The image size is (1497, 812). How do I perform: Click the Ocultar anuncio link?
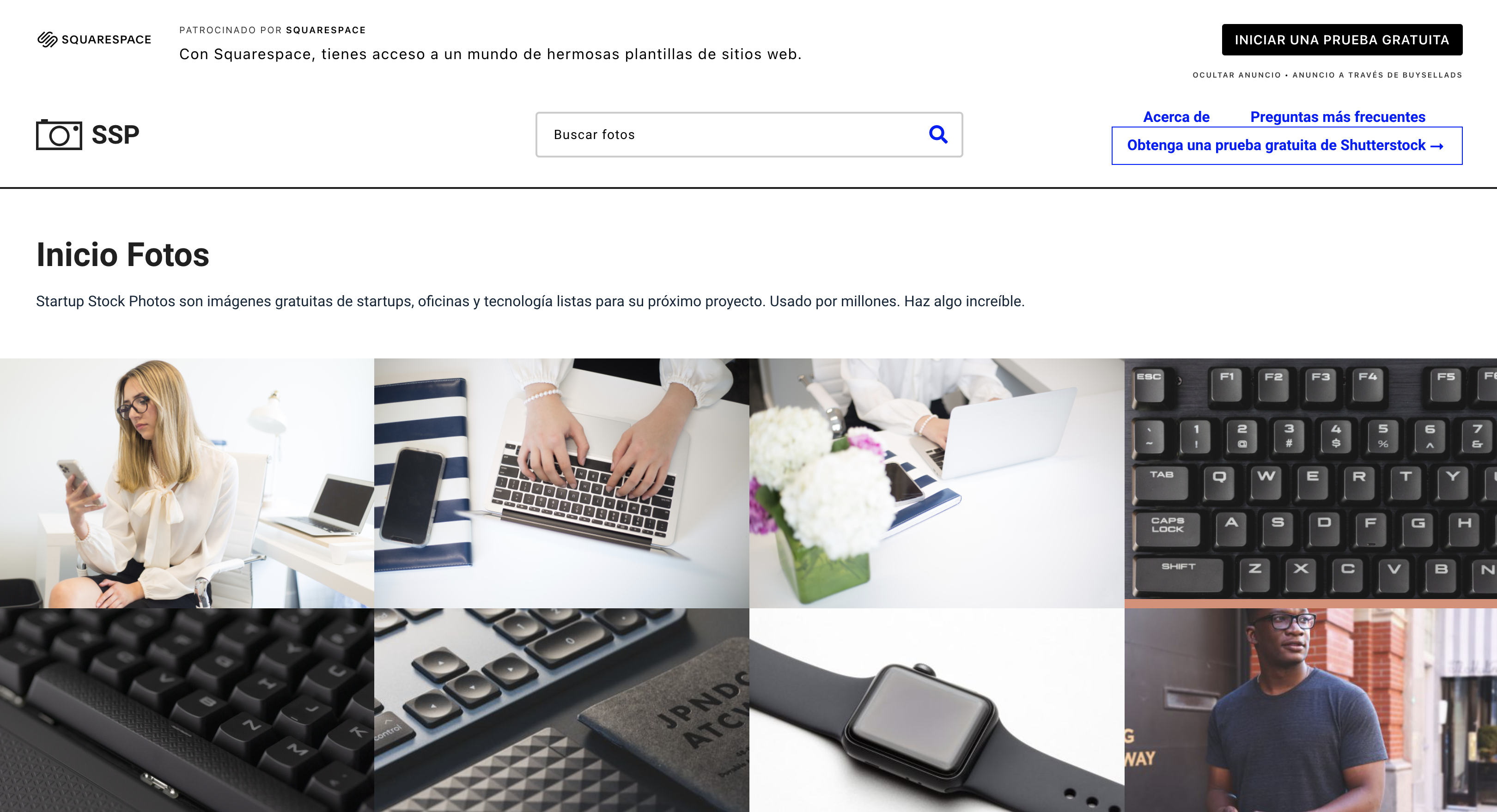1237,75
